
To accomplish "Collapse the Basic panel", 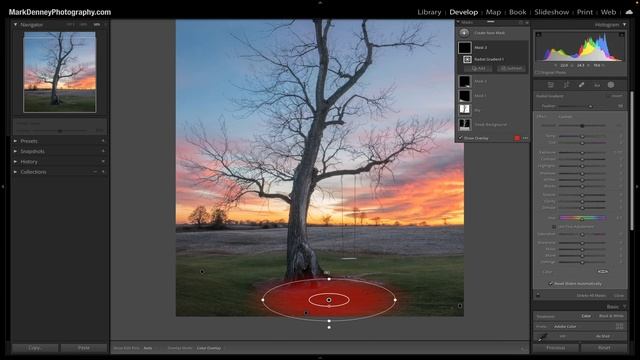I will [x=624, y=307].
